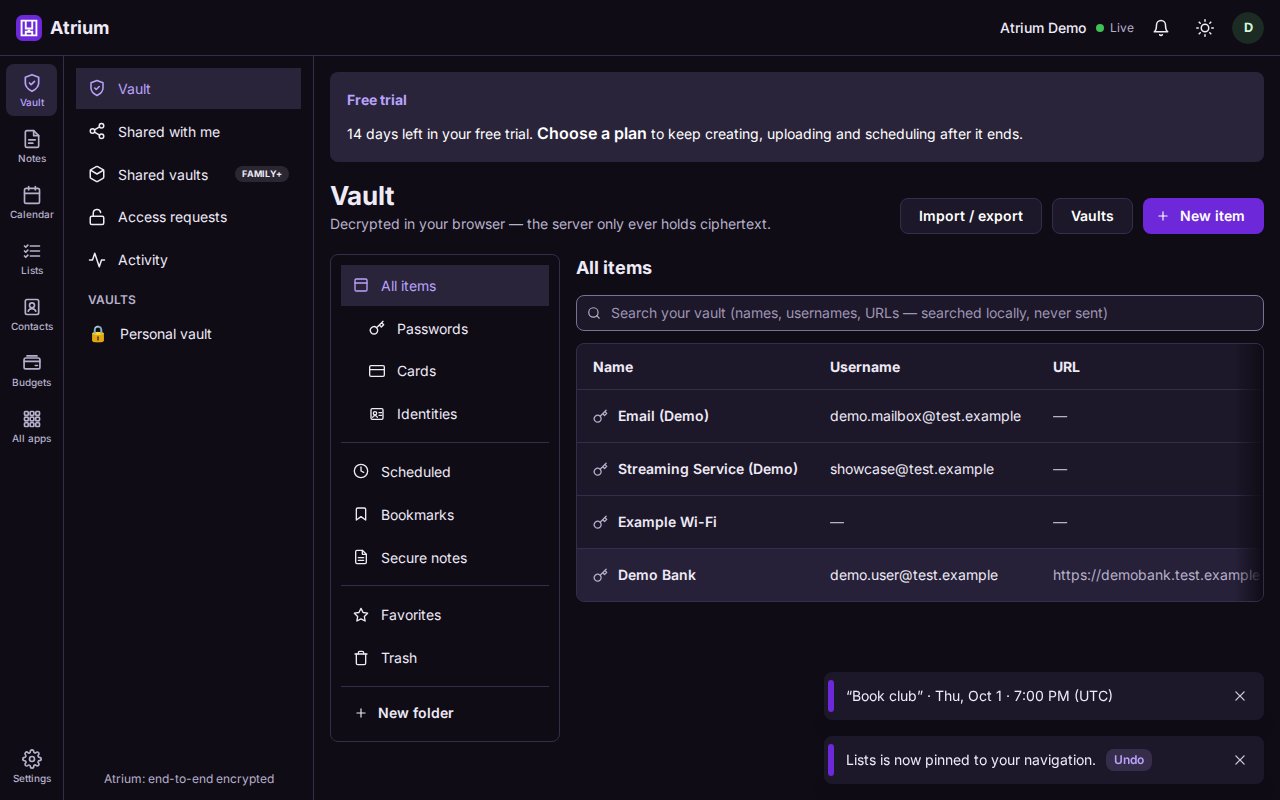Select Vault in the sidebar menu
The height and width of the screenshot is (800, 1280).
pyautogui.click(x=188, y=89)
